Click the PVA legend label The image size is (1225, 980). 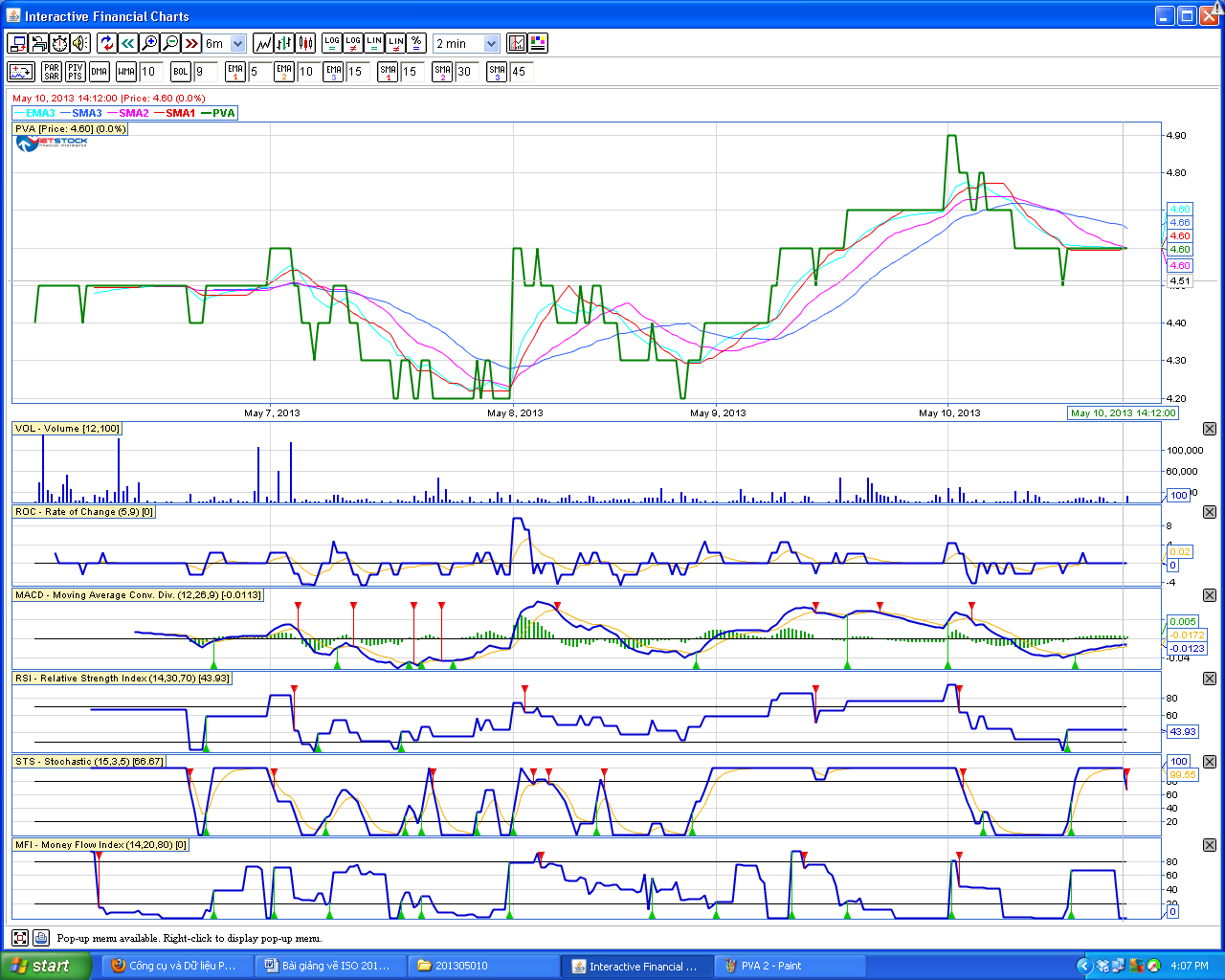[224, 113]
